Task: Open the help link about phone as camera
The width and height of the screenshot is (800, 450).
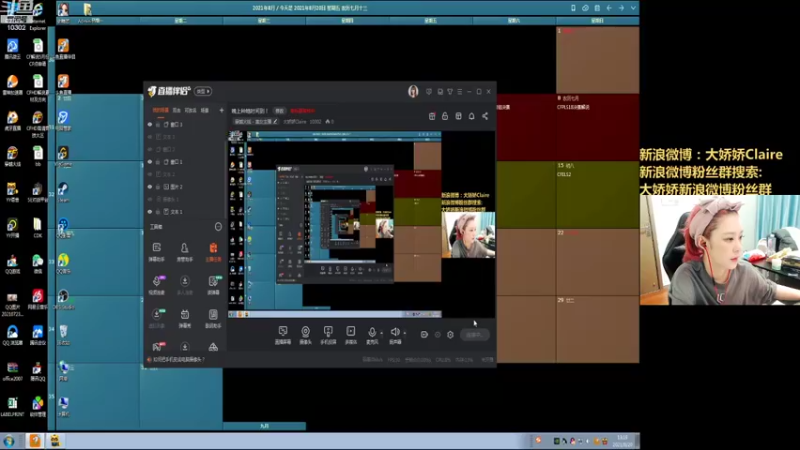Action: (179, 359)
